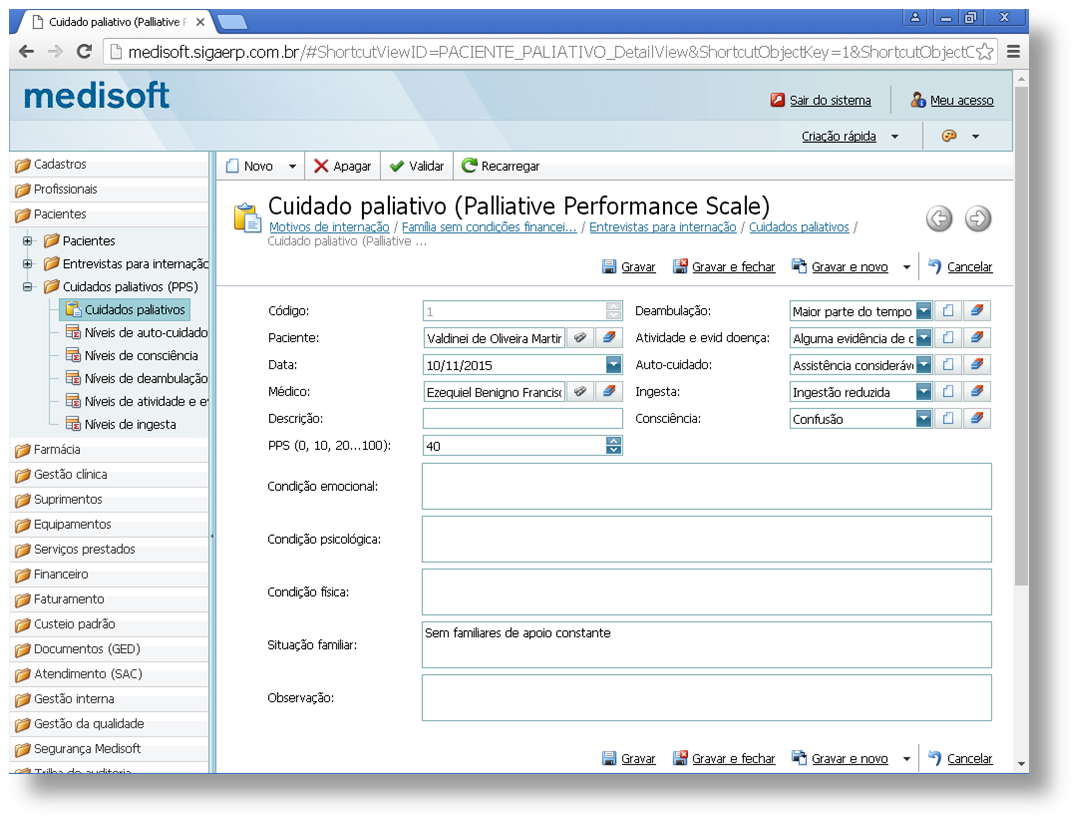
Task: Open Níveis de ingesta tree item
Action: point(121,424)
